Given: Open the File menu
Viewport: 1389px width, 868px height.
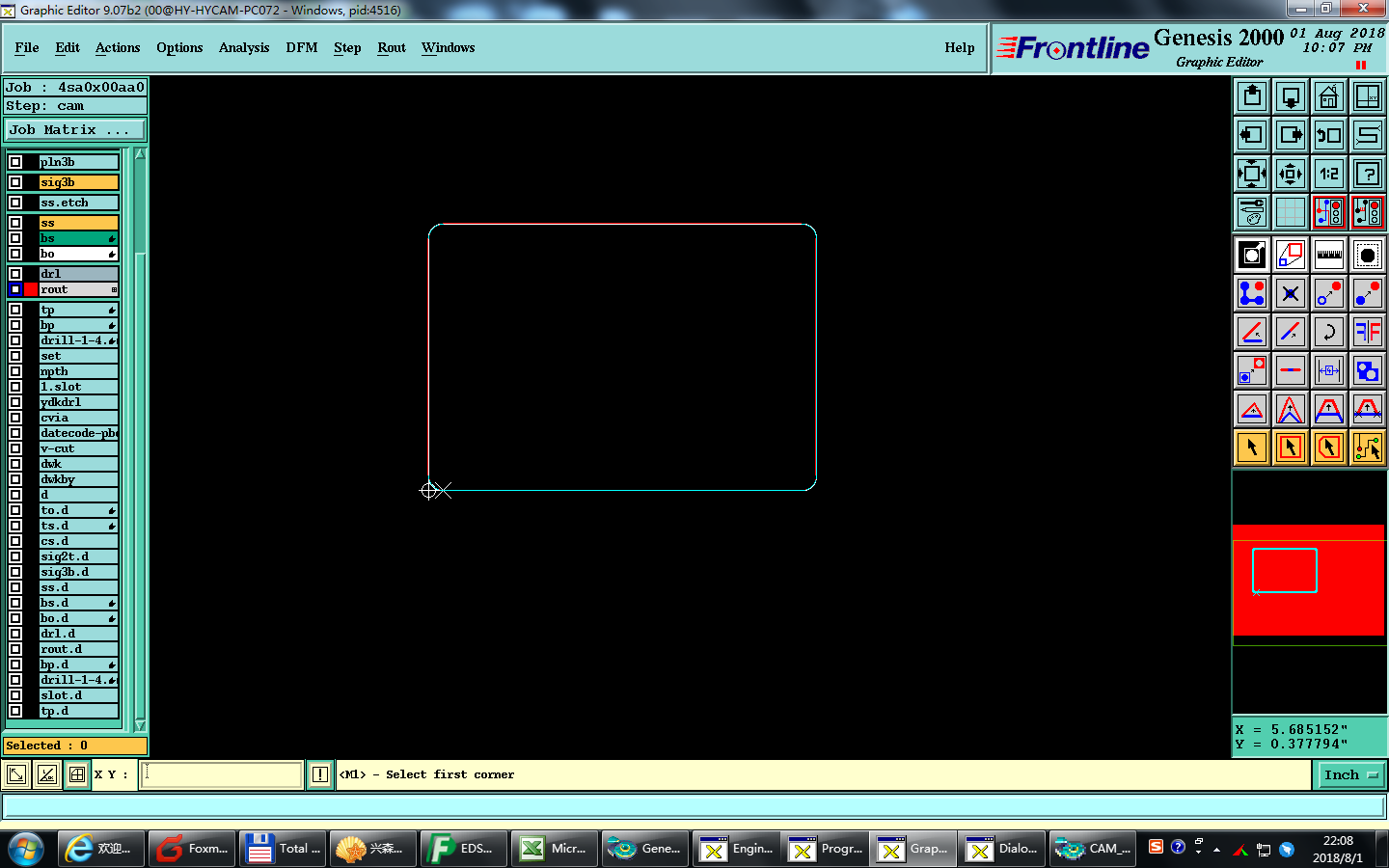Looking at the screenshot, I should pos(27,47).
